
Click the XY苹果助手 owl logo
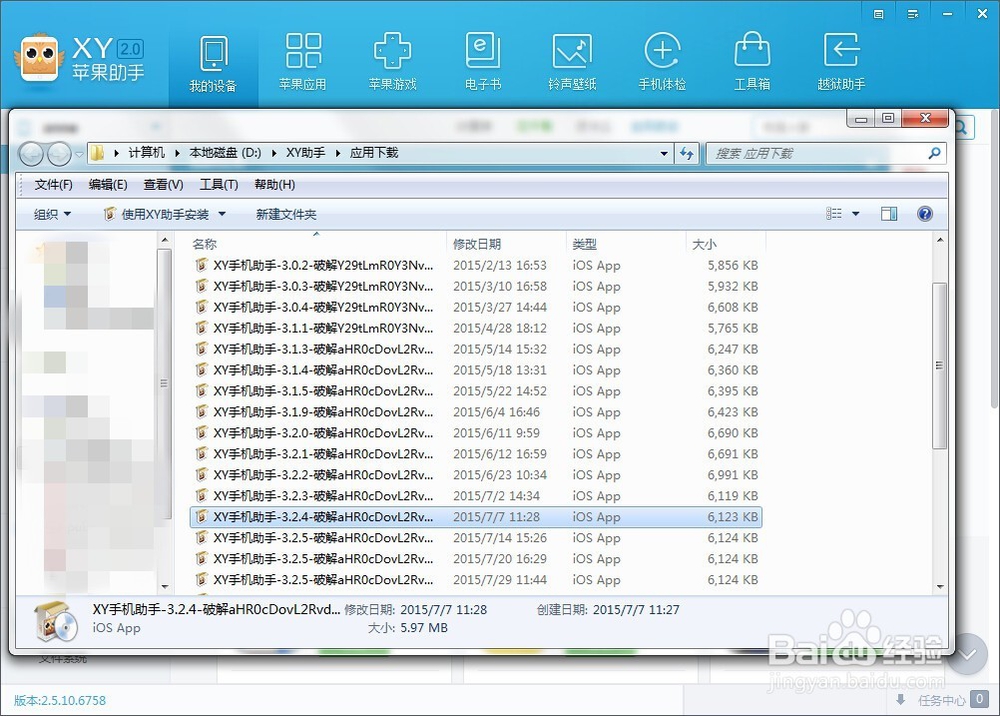[40, 58]
